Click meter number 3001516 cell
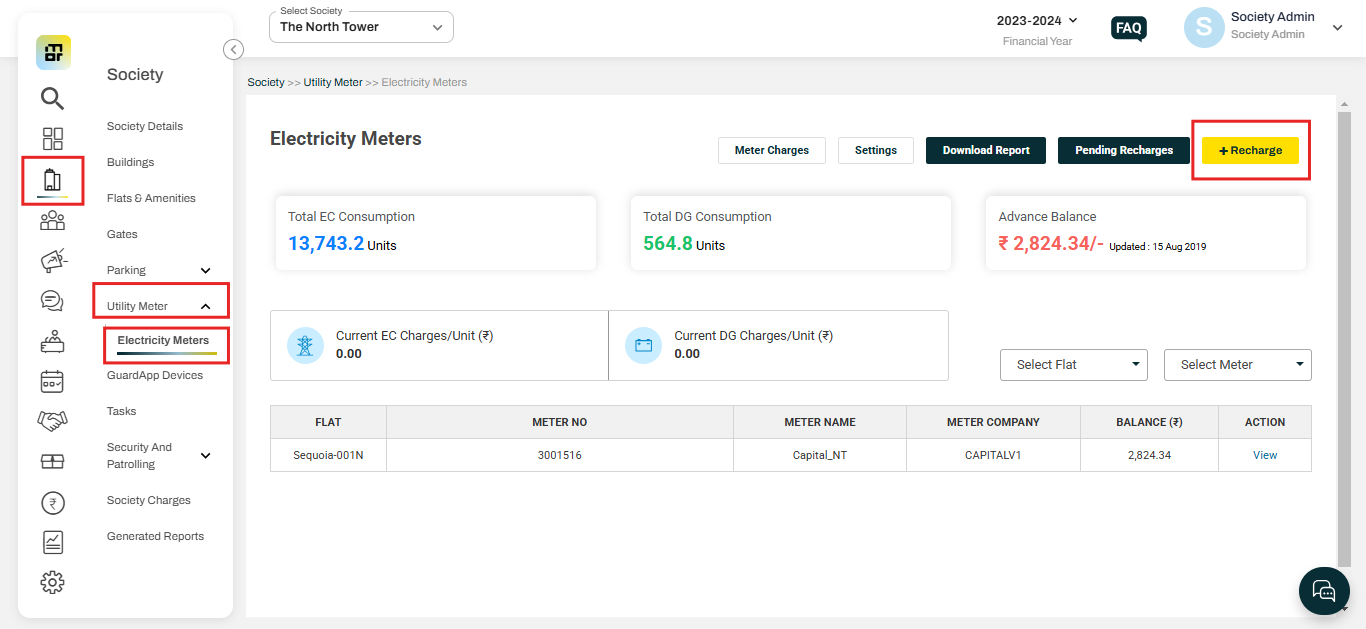Viewport: 1366px width, 629px height. coord(560,455)
